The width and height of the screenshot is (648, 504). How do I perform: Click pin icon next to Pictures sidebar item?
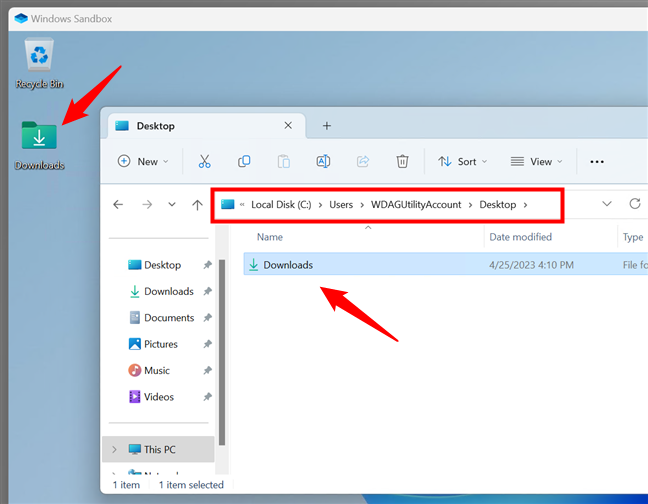[x=207, y=344]
